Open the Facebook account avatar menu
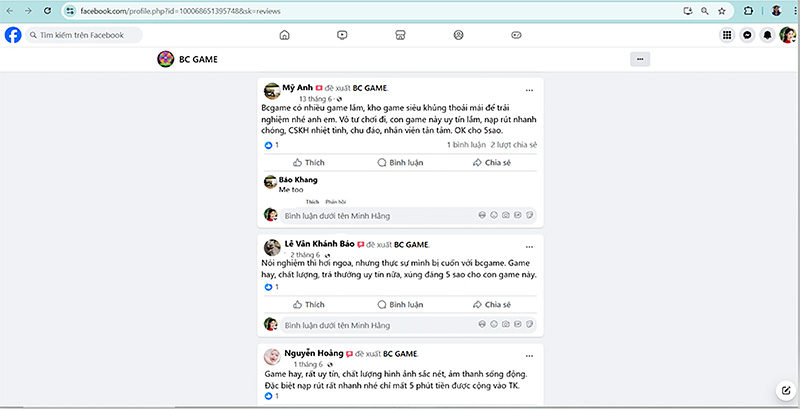This screenshot has width=800, height=409. (787, 35)
